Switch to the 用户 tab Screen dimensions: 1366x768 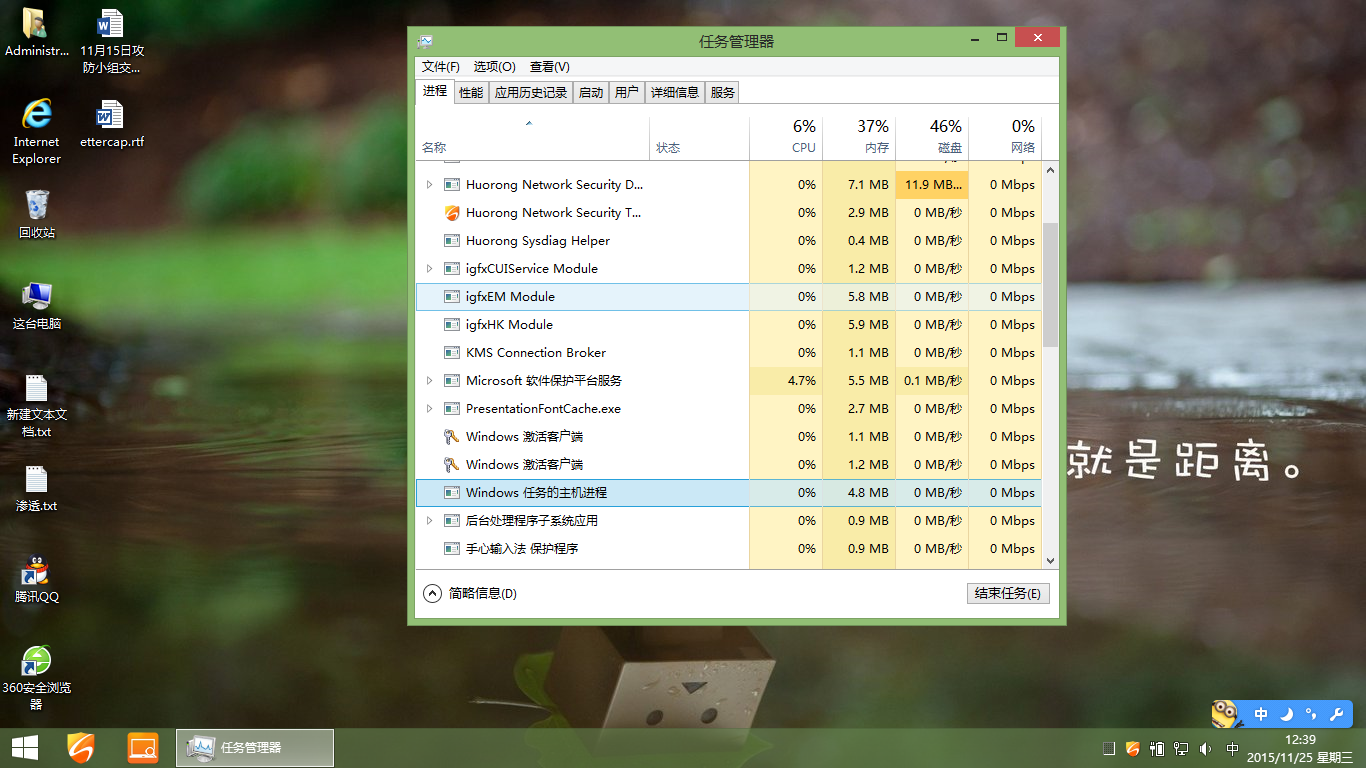627,93
